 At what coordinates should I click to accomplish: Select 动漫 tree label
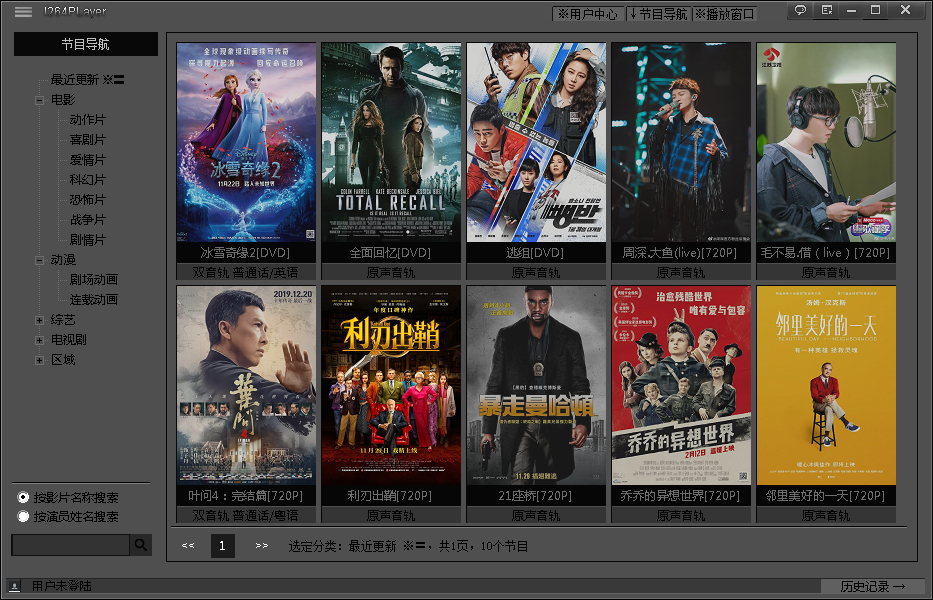pyautogui.click(x=63, y=260)
